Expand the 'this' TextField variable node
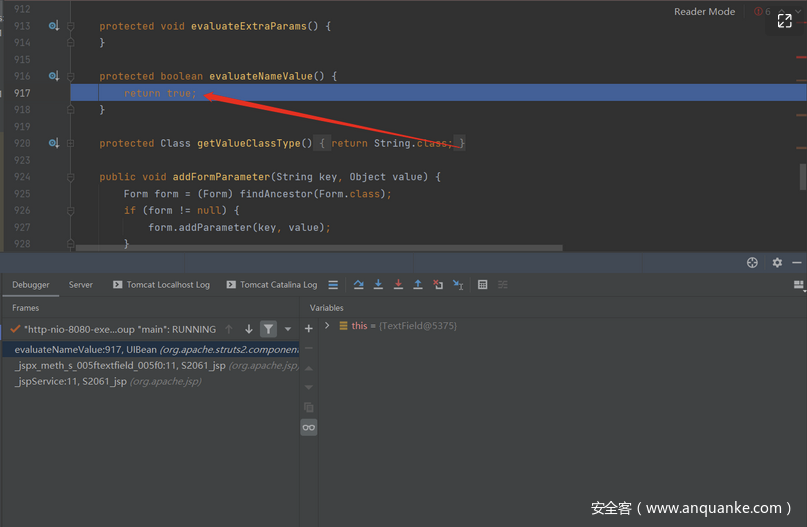The image size is (807, 527). (x=327, y=326)
